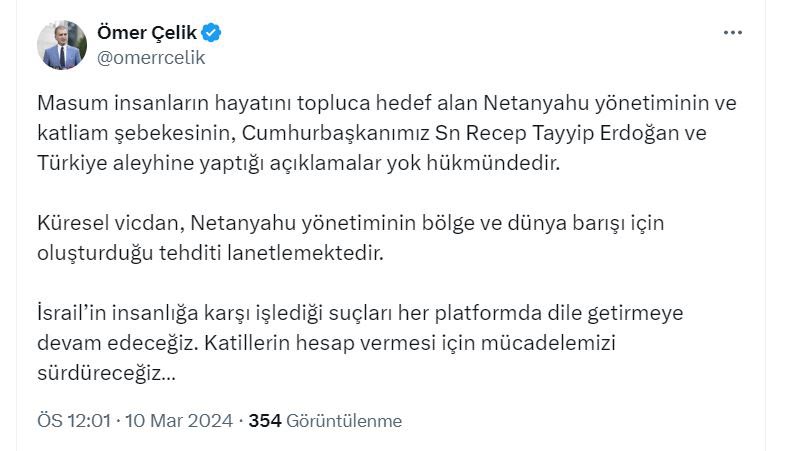Viewport: 785px width, 451px height.
Task: Click the 354 view count number
Action: click(x=264, y=421)
